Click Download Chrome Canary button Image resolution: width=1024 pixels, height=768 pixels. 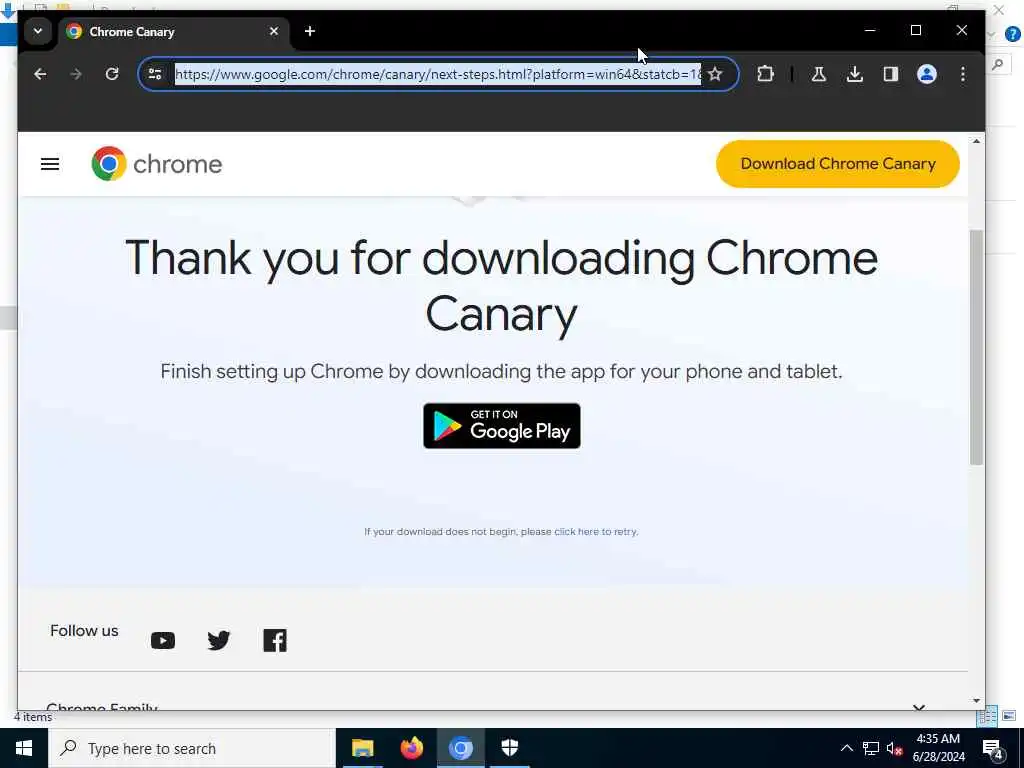[x=838, y=164]
